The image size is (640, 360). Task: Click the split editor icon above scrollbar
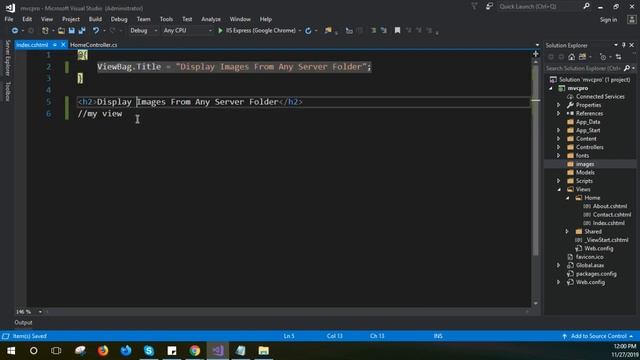[536, 54]
